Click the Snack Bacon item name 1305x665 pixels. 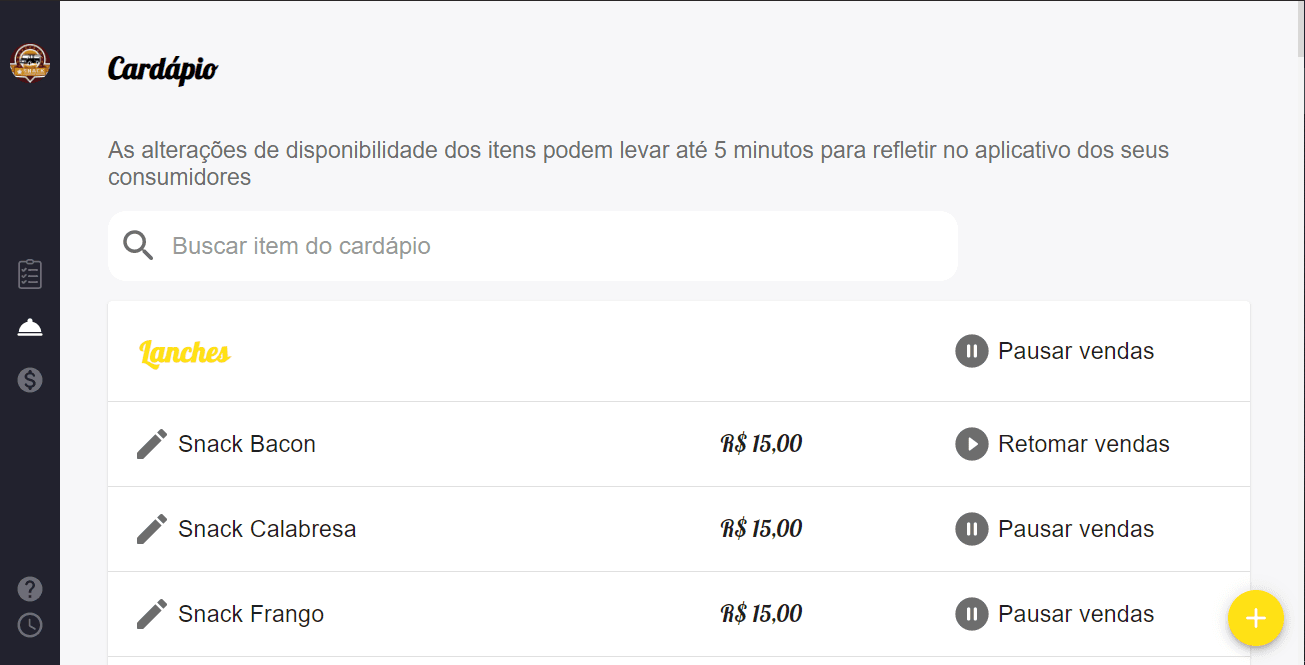coord(247,444)
